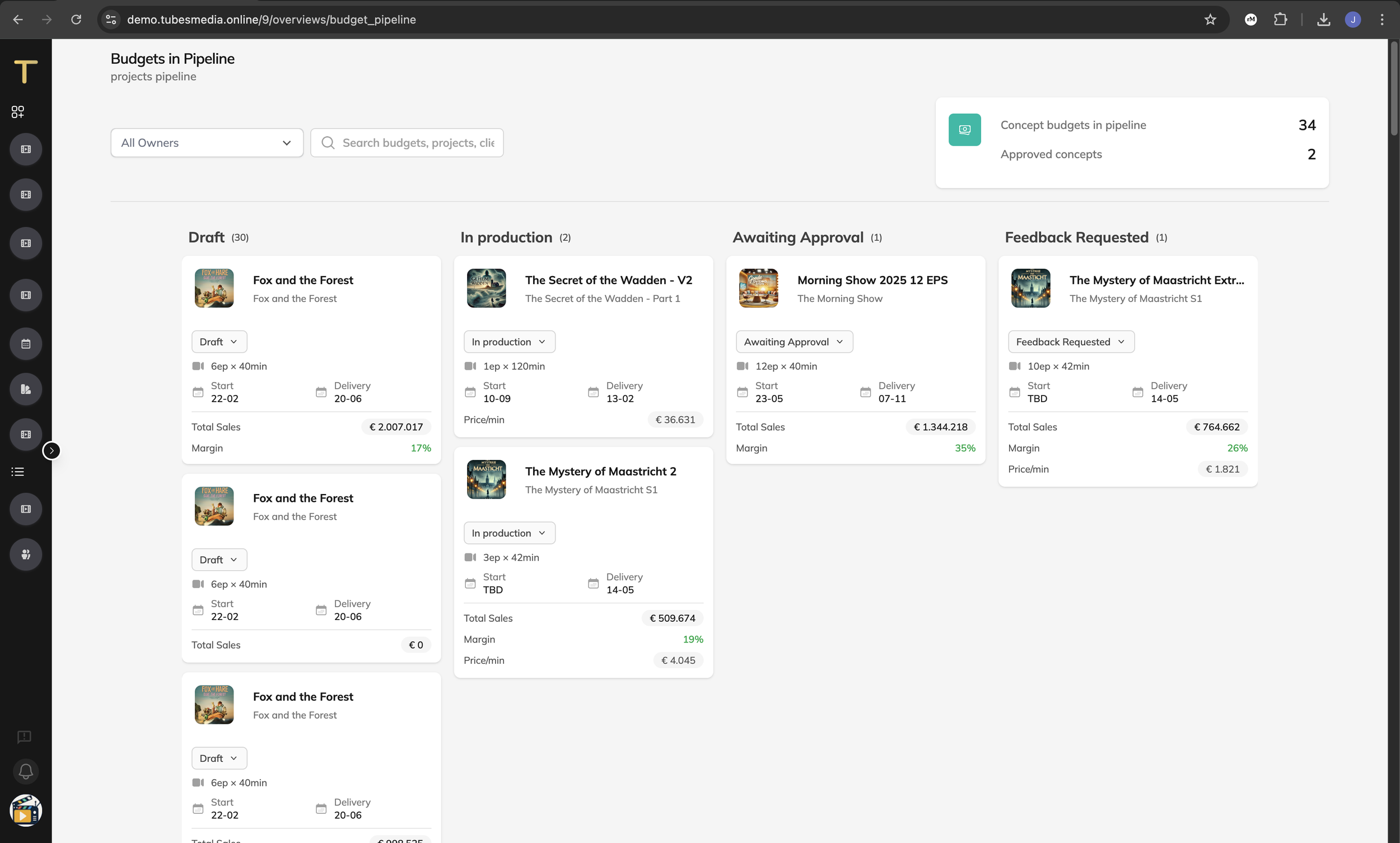
Task: Open The Mystery of Maastricht 2 title
Action: pyautogui.click(x=600, y=471)
